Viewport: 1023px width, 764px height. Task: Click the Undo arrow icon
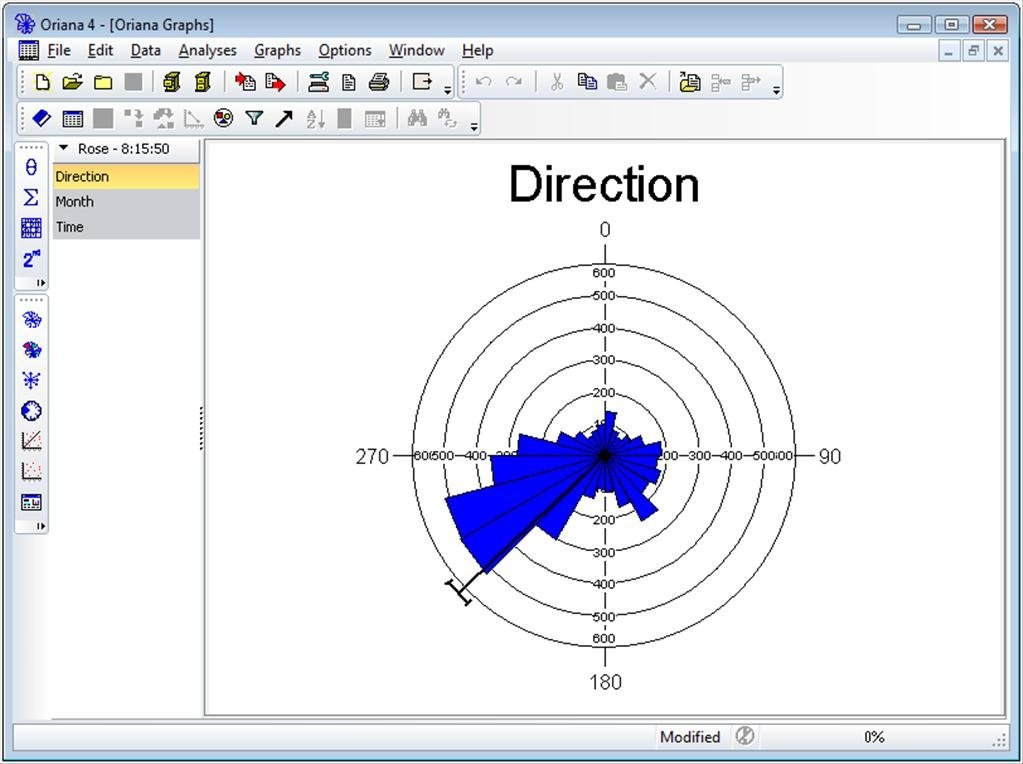pyautogui.click(x=483, y=82)
